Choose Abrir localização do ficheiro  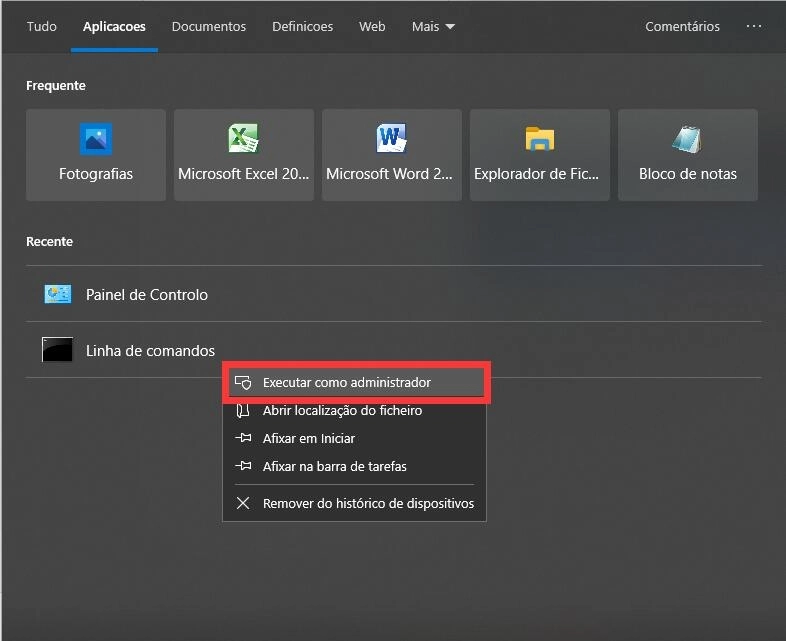pyautogui.click(x=342, y=411)
